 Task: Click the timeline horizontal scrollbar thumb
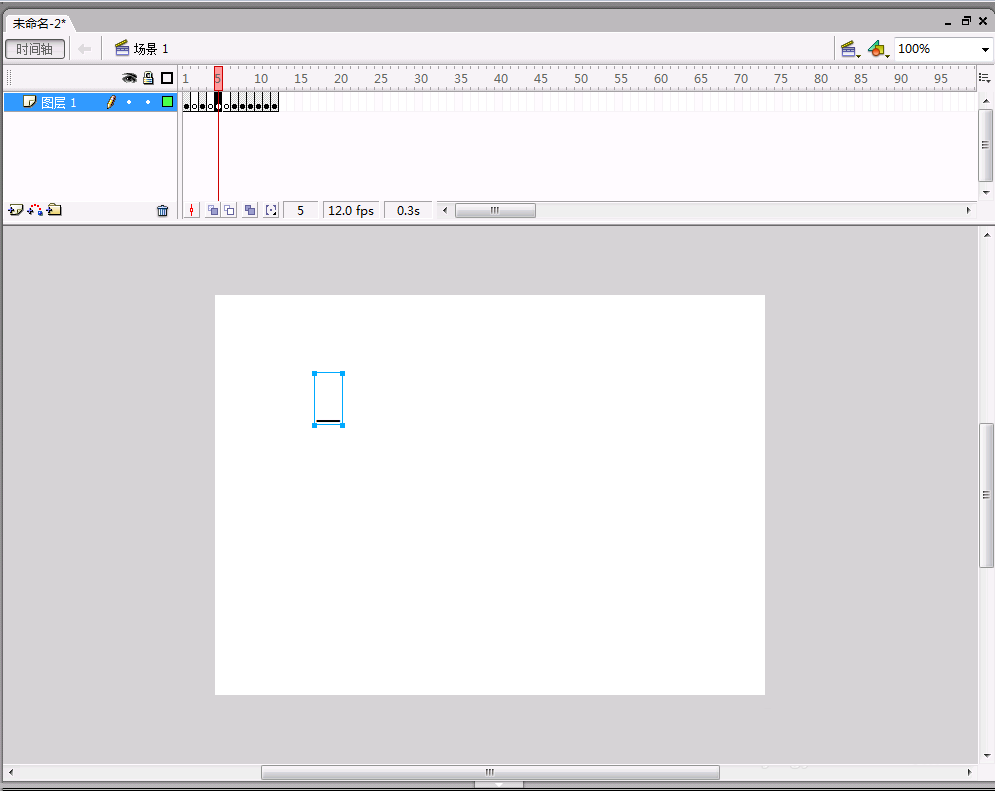(x=495, y=211)
